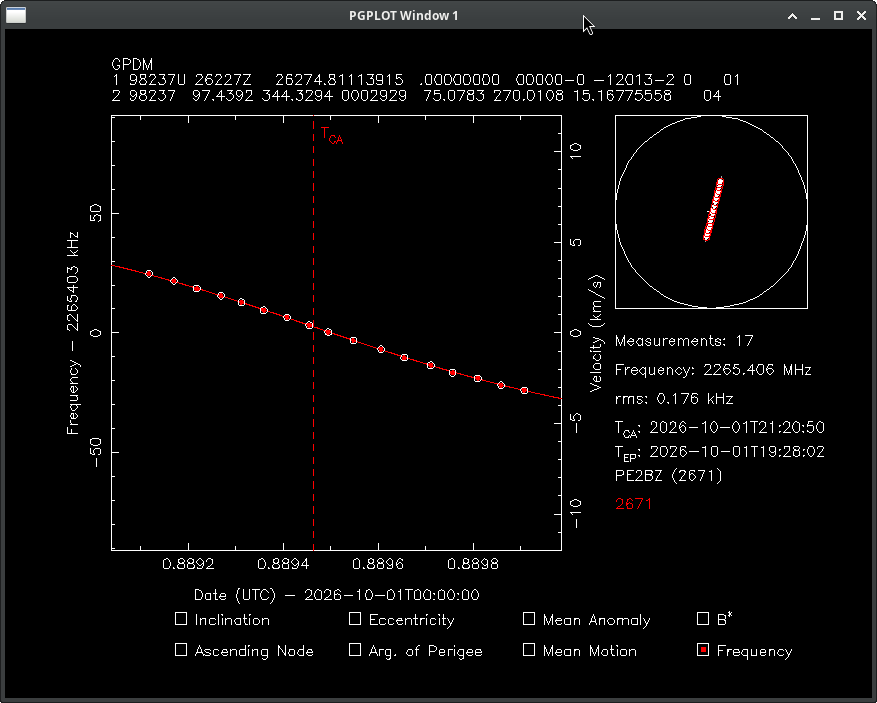Click the 0.8894 tick label
The image size is (877, 703).
pos(284,564)
